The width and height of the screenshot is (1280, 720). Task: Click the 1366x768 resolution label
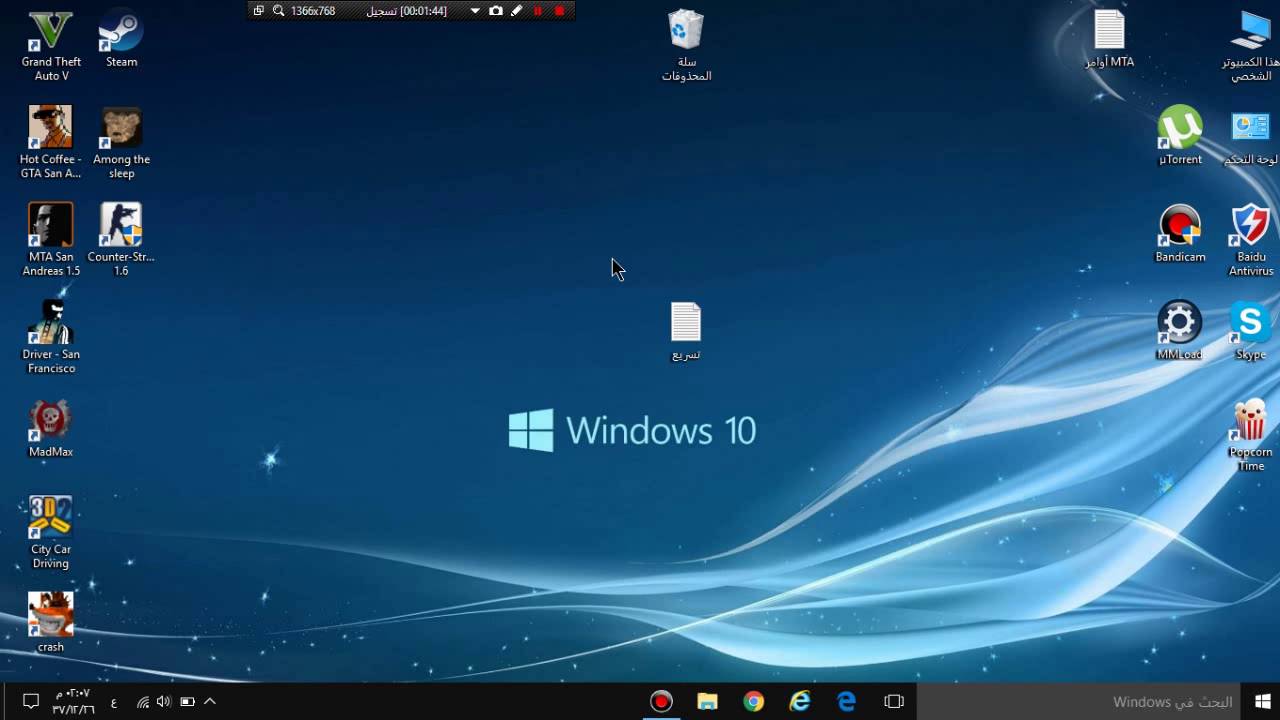313,11
